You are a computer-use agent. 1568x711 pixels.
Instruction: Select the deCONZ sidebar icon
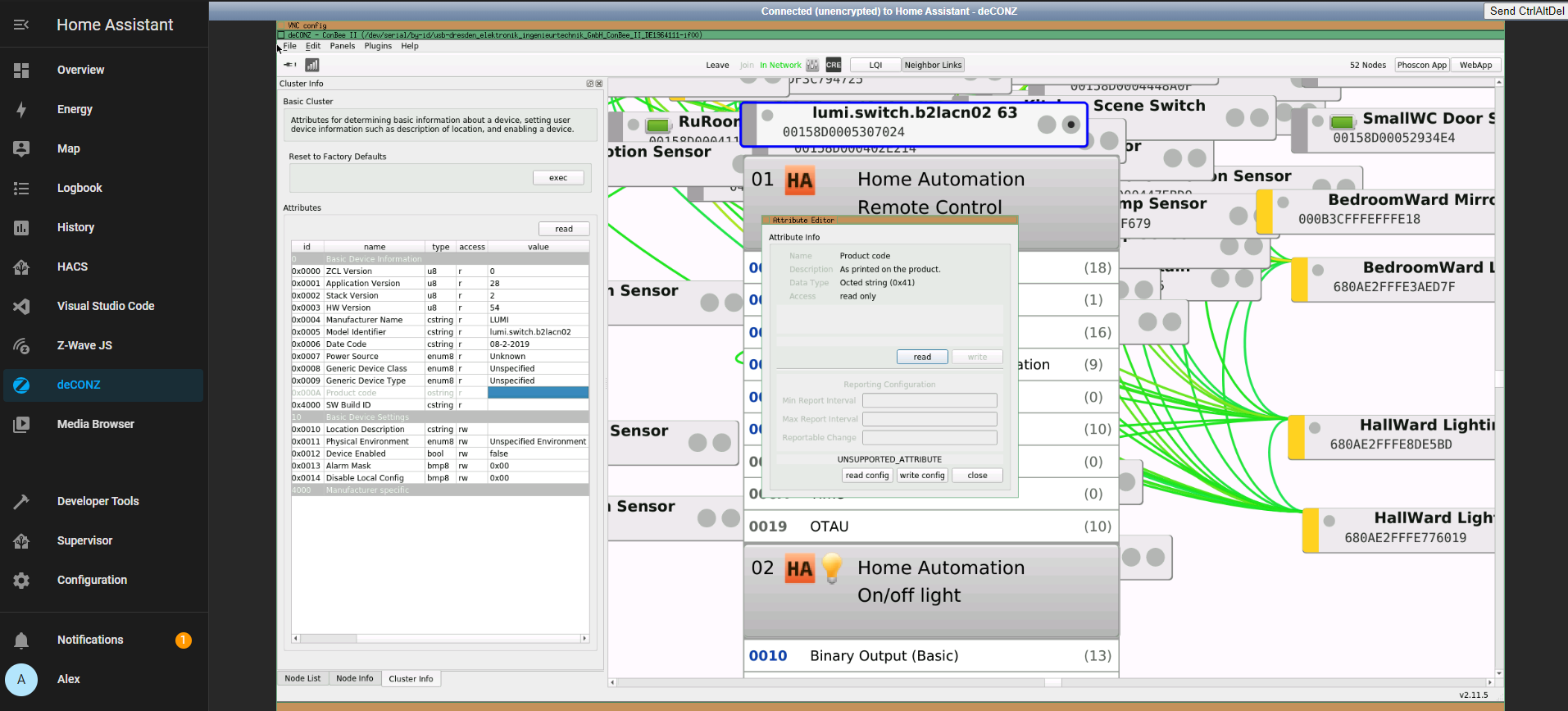(21, 385)
